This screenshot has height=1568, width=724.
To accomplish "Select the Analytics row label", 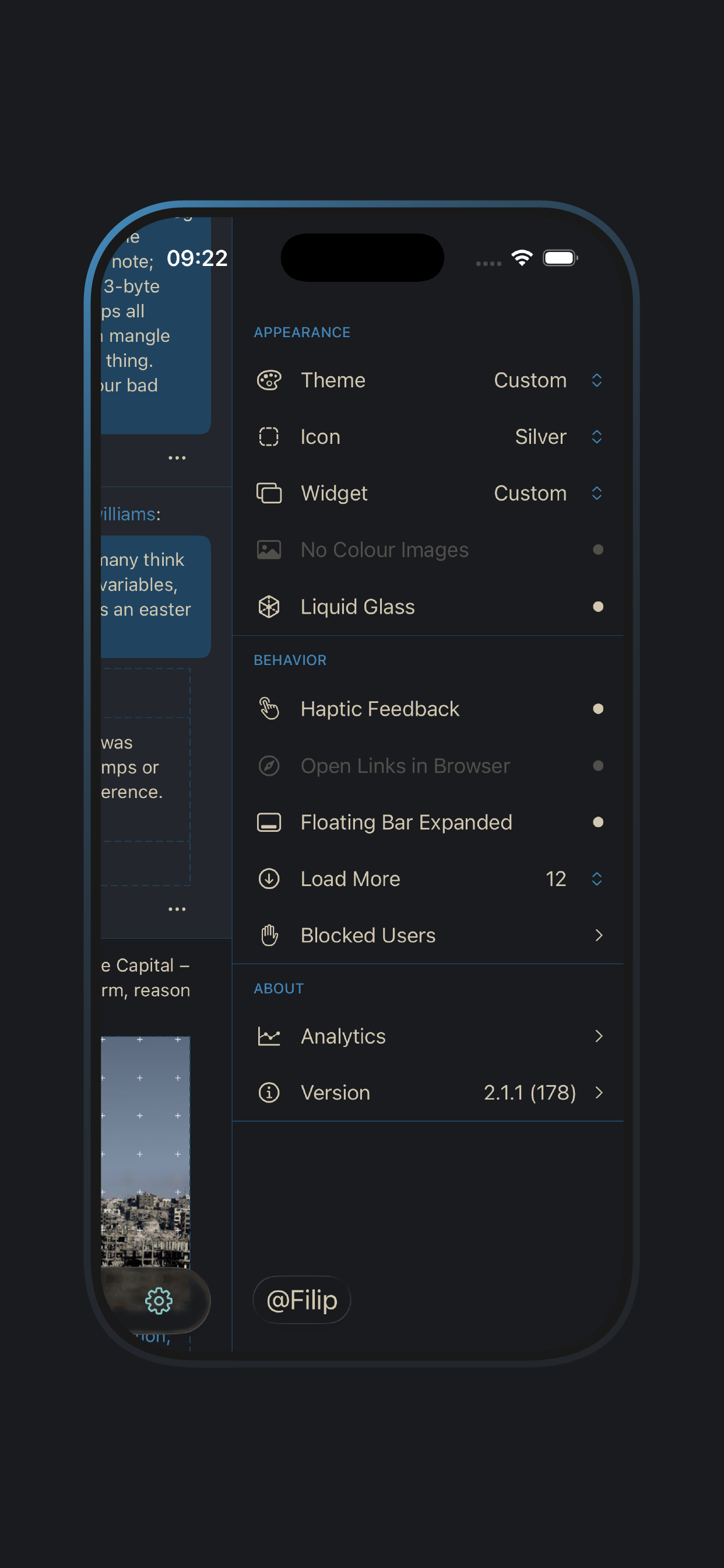I will point(343,1037).
